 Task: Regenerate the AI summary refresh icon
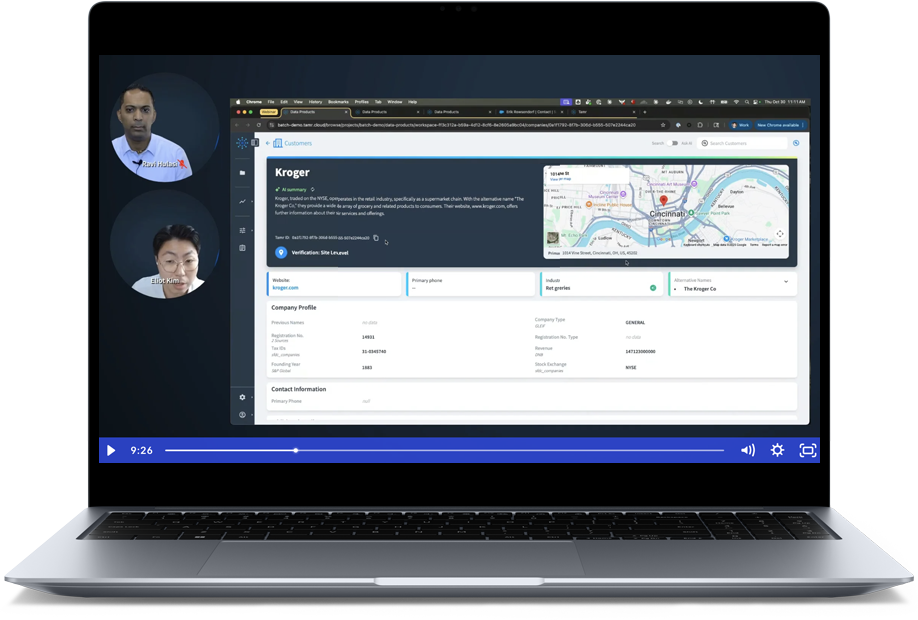coord(313,189)
